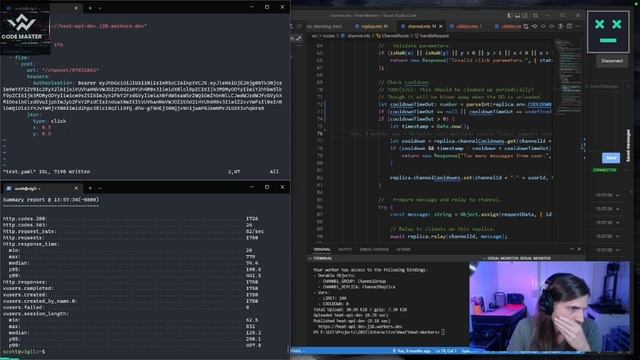The height and width of the screenshot is (360, 640).
Task: Click the blue Send button
Action: point(611,158)
